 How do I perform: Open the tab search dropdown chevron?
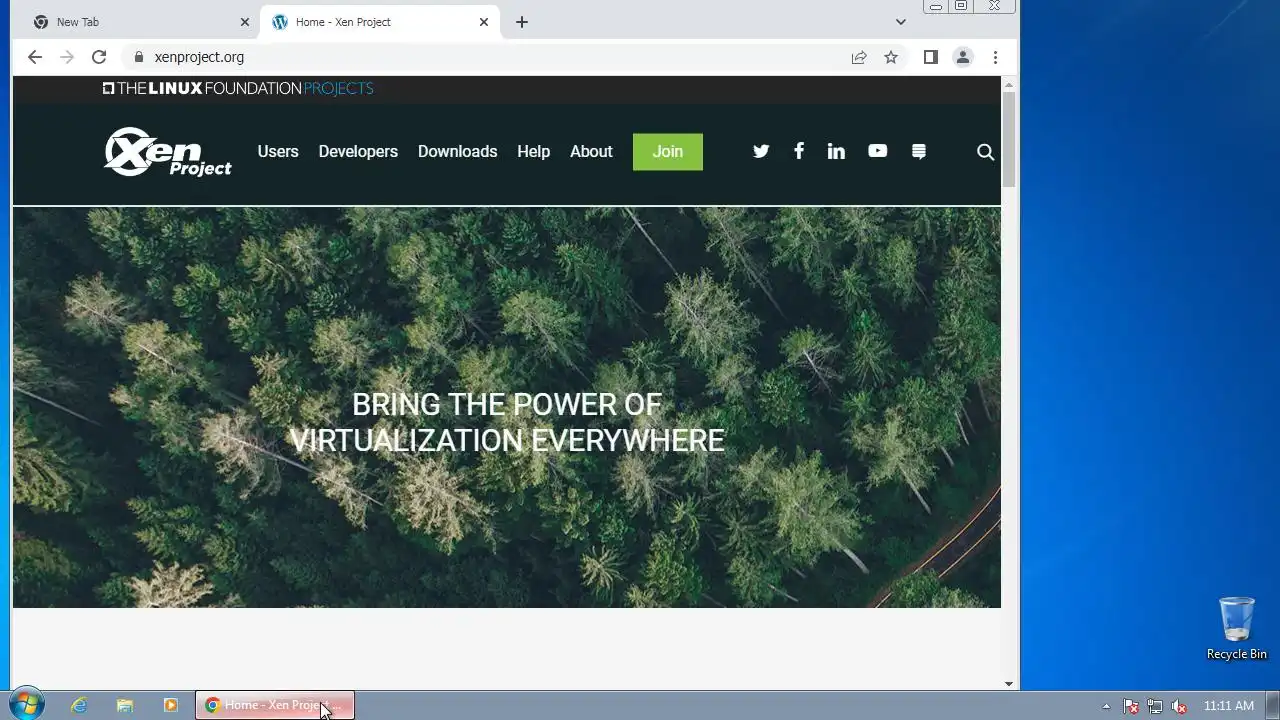[900, 21]
